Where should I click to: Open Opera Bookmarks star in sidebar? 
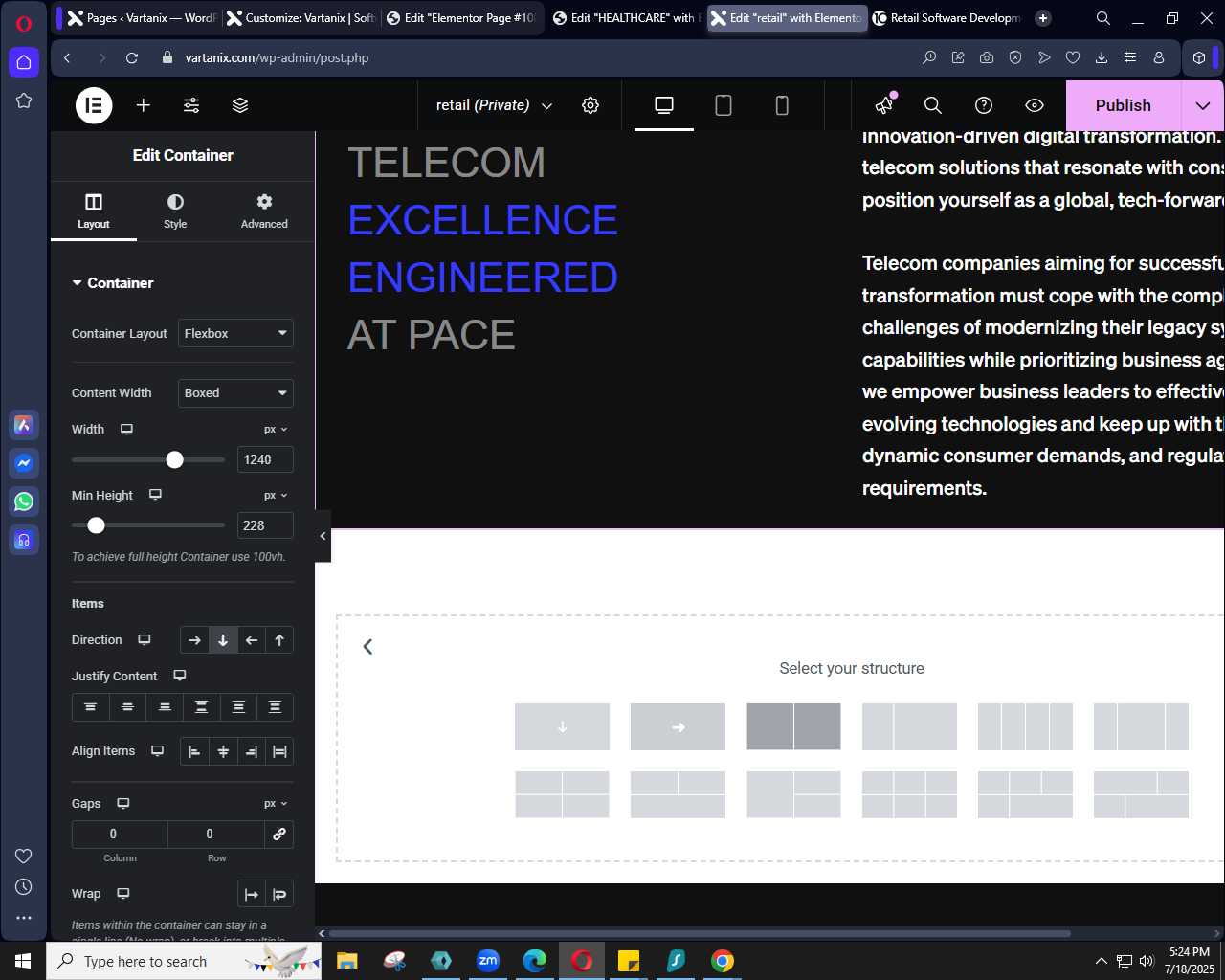(24, 100)
